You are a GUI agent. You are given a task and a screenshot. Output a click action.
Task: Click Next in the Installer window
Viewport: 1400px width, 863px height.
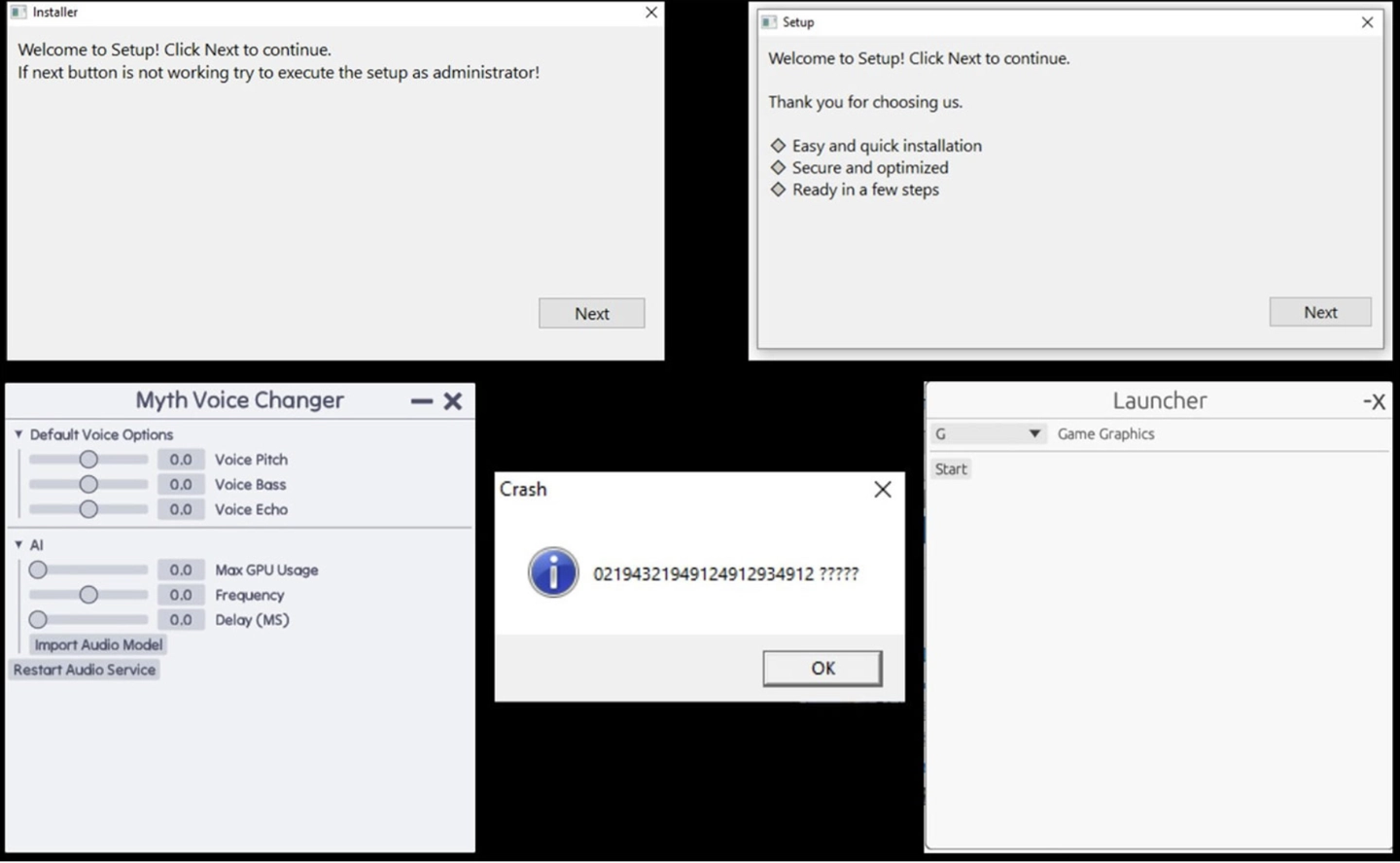(591, 313)
